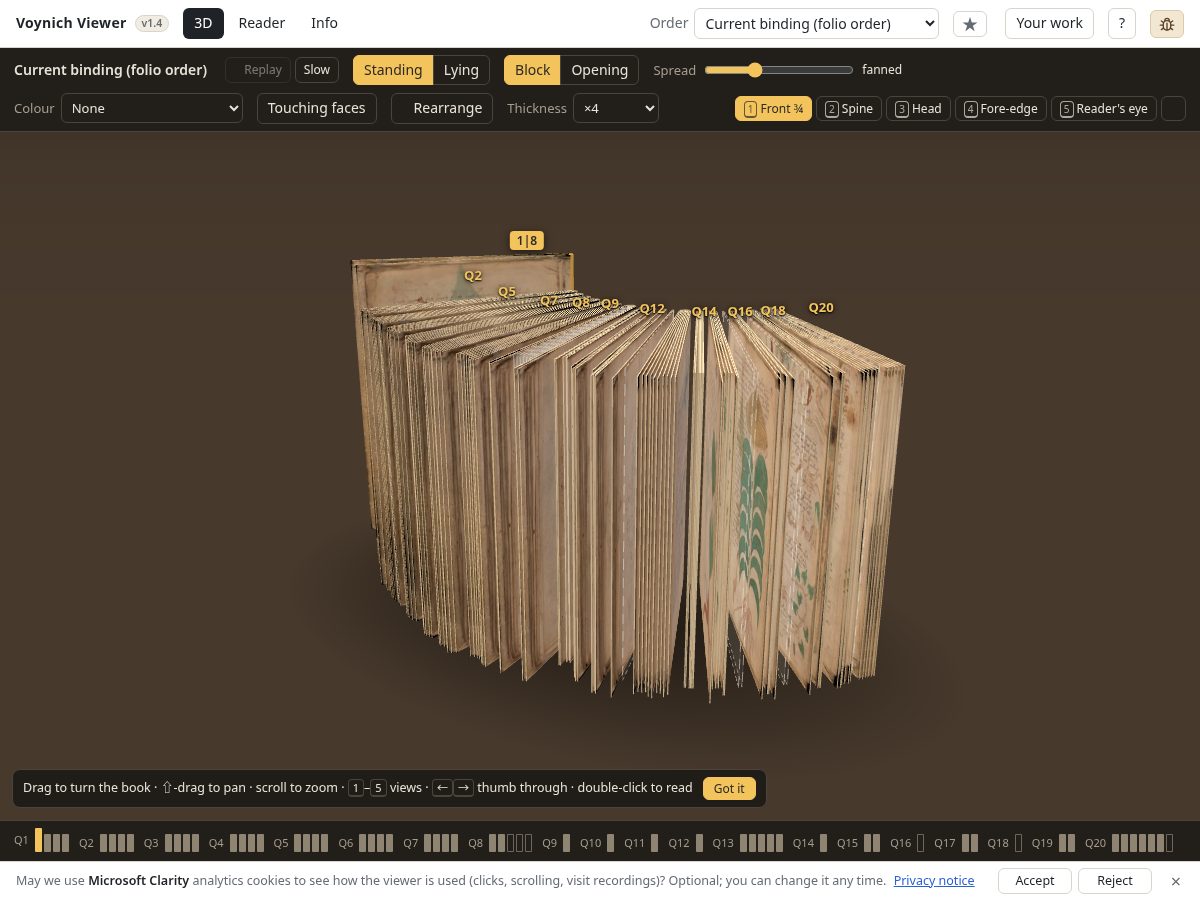The height and width of the screenshot is (900, 1200).
Task: Click the Q5 quire label on the book
Action: click(507, 292)
